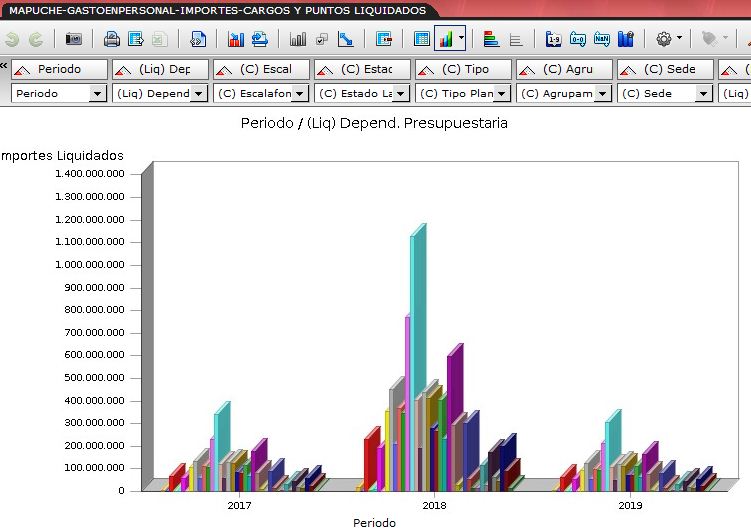This screenshot has height=532, width=751.
Task: Click the table with red marker icon
Action: tap(384, 39)
